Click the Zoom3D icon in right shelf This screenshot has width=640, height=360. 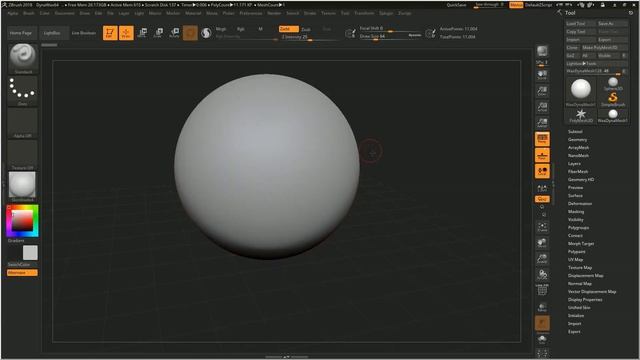[x=542, y=259]
